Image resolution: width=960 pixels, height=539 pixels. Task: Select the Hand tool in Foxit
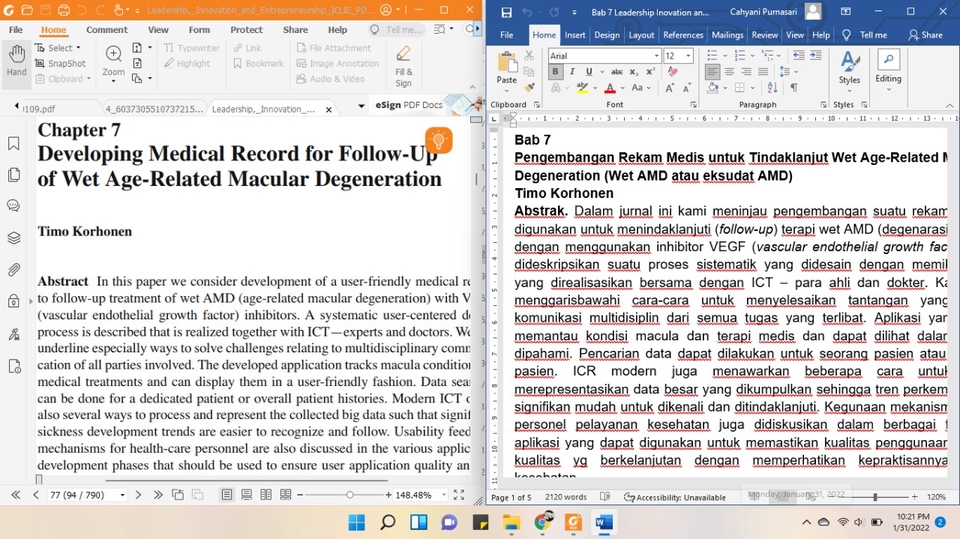[x=17, y=61]
